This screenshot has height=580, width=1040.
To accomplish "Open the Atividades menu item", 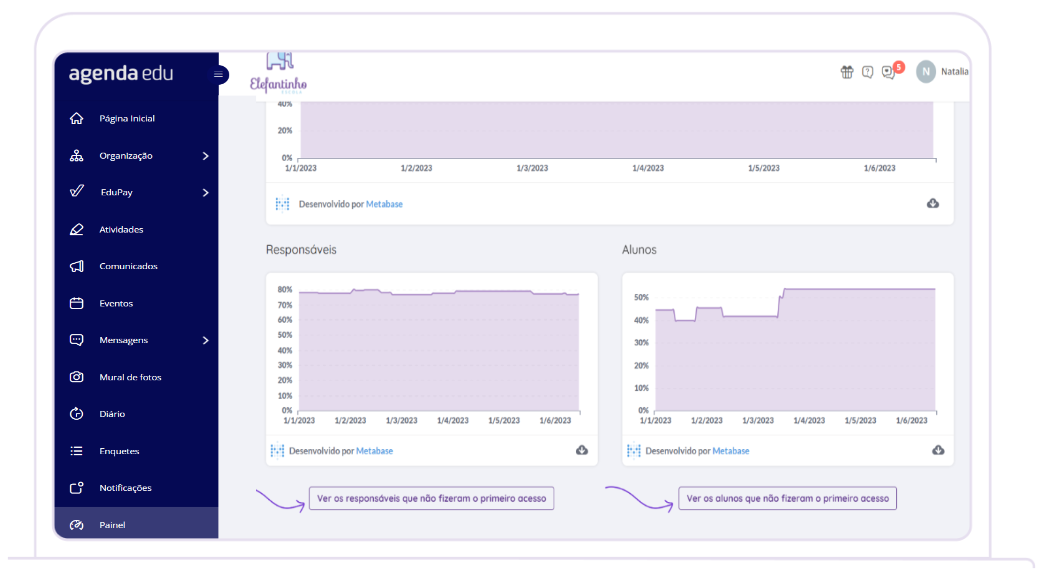I will [x=121, y=230].
